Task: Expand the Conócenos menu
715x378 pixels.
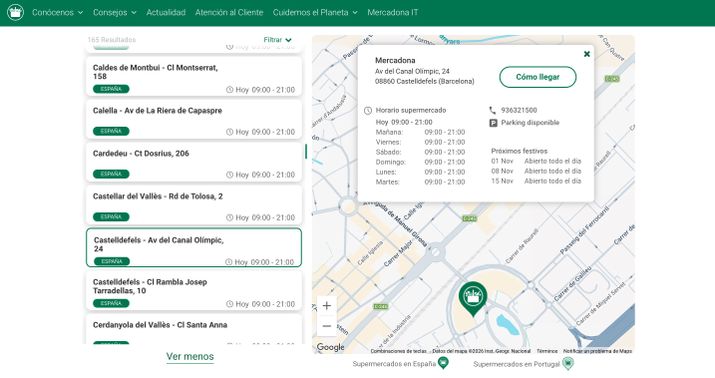Action: (x=57, y=12)
